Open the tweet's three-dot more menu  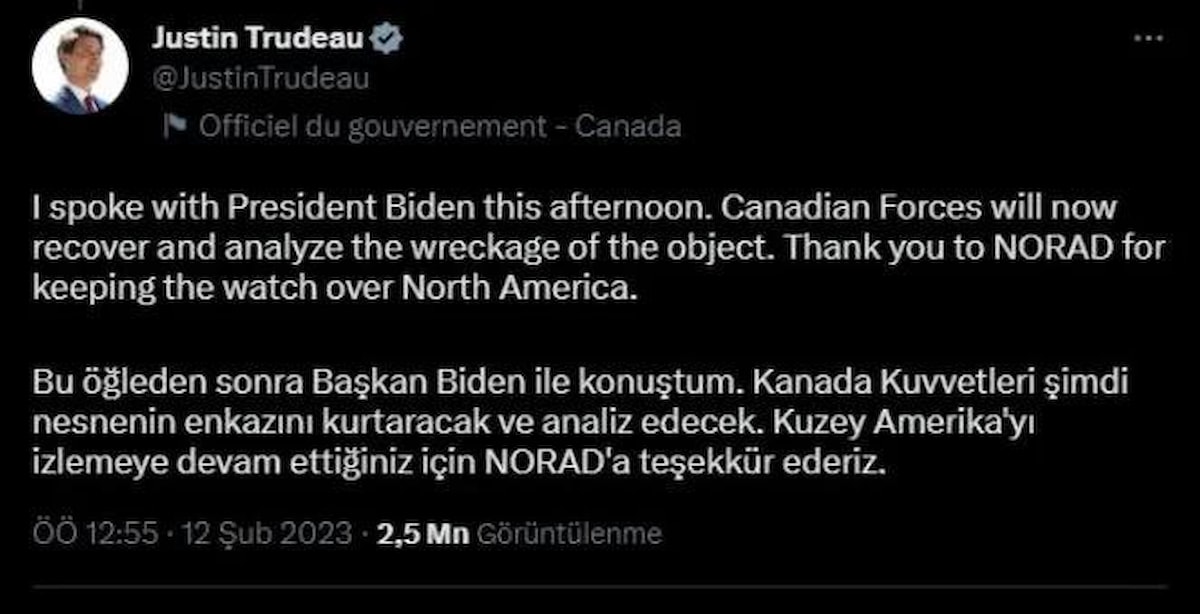(x=1148, y=38)
